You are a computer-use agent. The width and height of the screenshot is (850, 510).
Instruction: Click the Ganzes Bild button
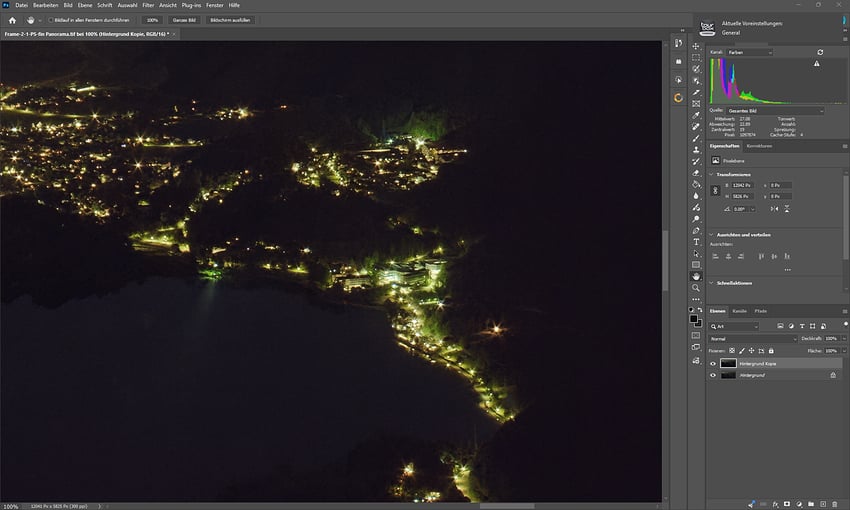pyautogui.click(x=184, y=20)
